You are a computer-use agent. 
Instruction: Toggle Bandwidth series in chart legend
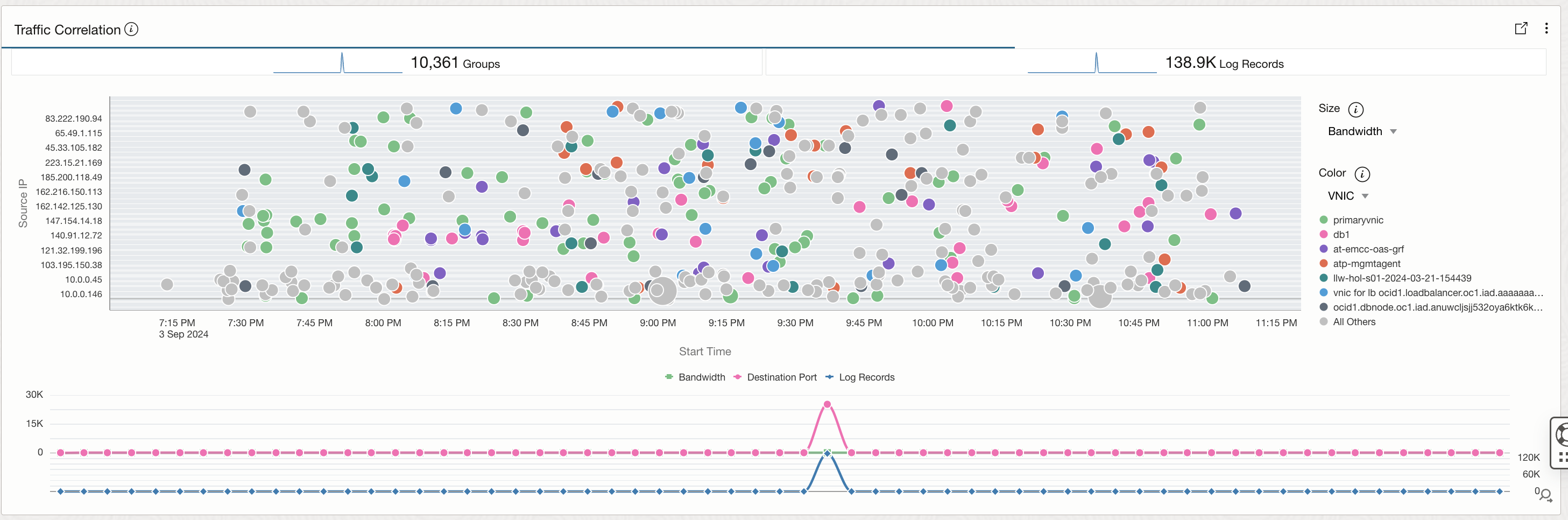pos(695,377)
